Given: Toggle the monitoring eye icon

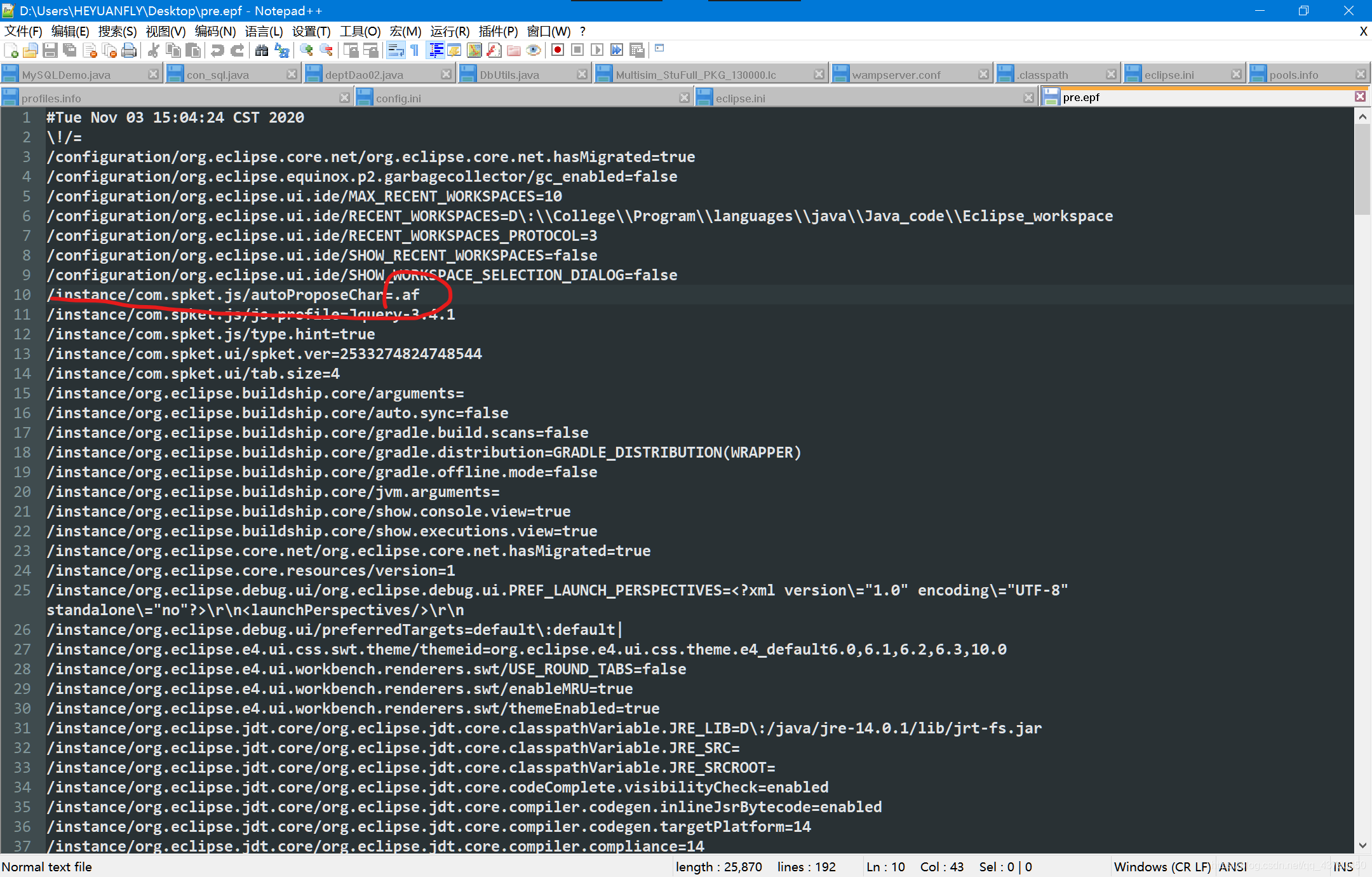Looking at the screenshot, I should (534, 51).
